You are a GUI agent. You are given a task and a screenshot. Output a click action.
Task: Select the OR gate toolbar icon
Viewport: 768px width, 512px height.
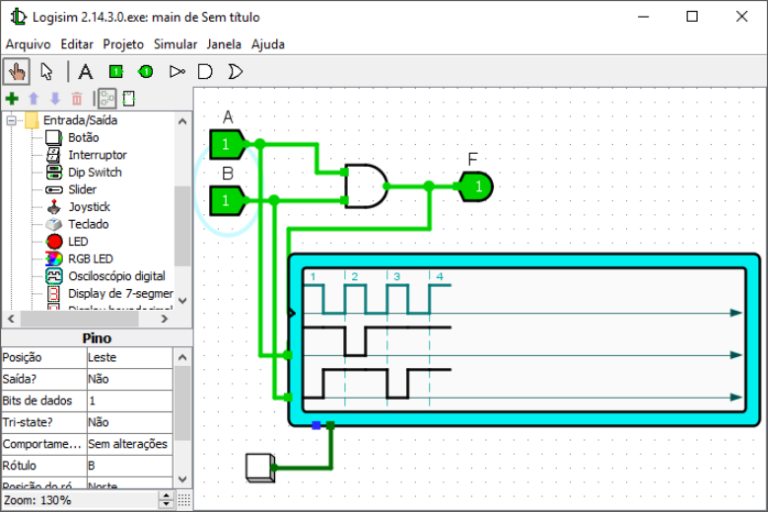[x=235, y=71]
